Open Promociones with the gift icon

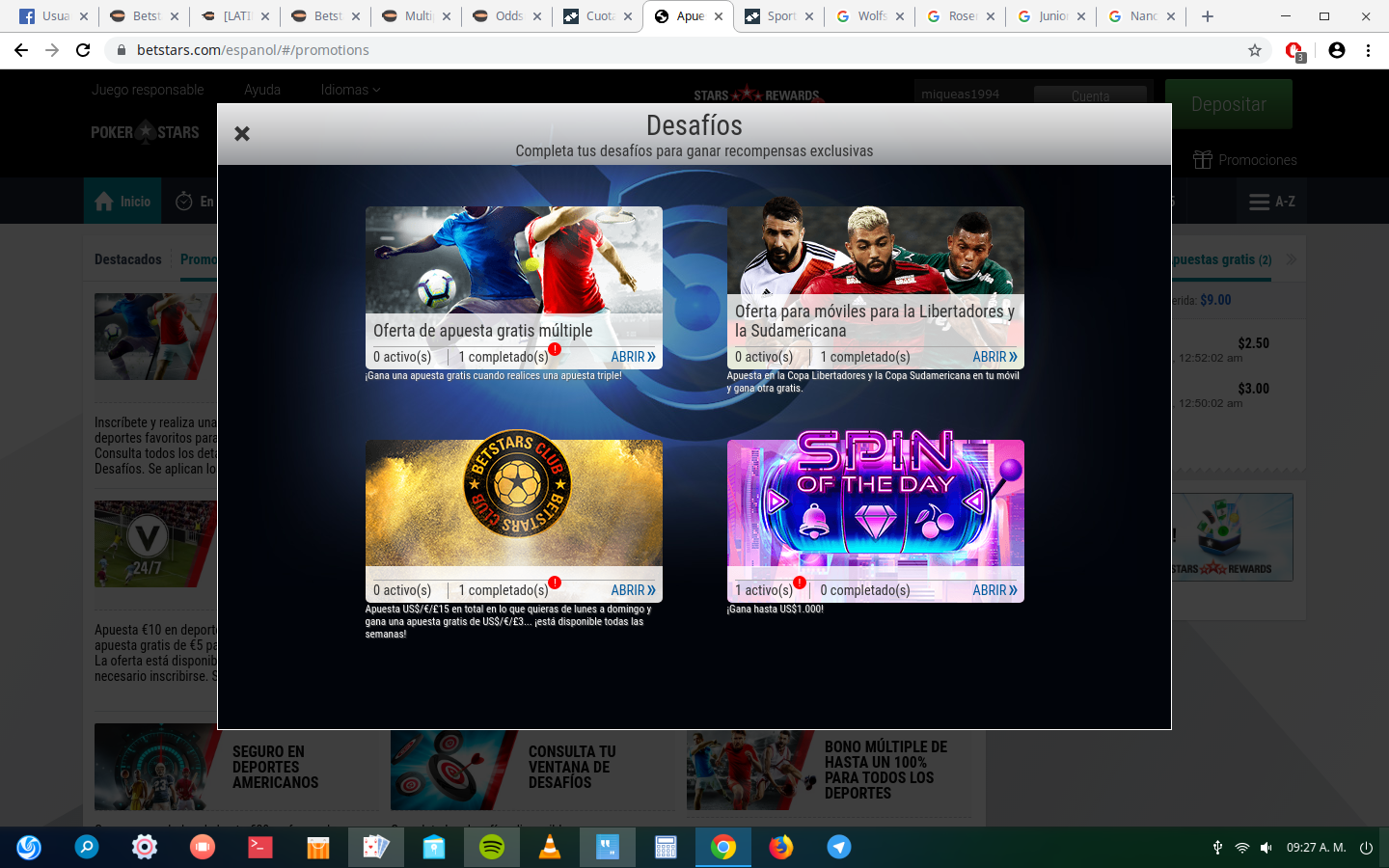(x=1244, y=159)
